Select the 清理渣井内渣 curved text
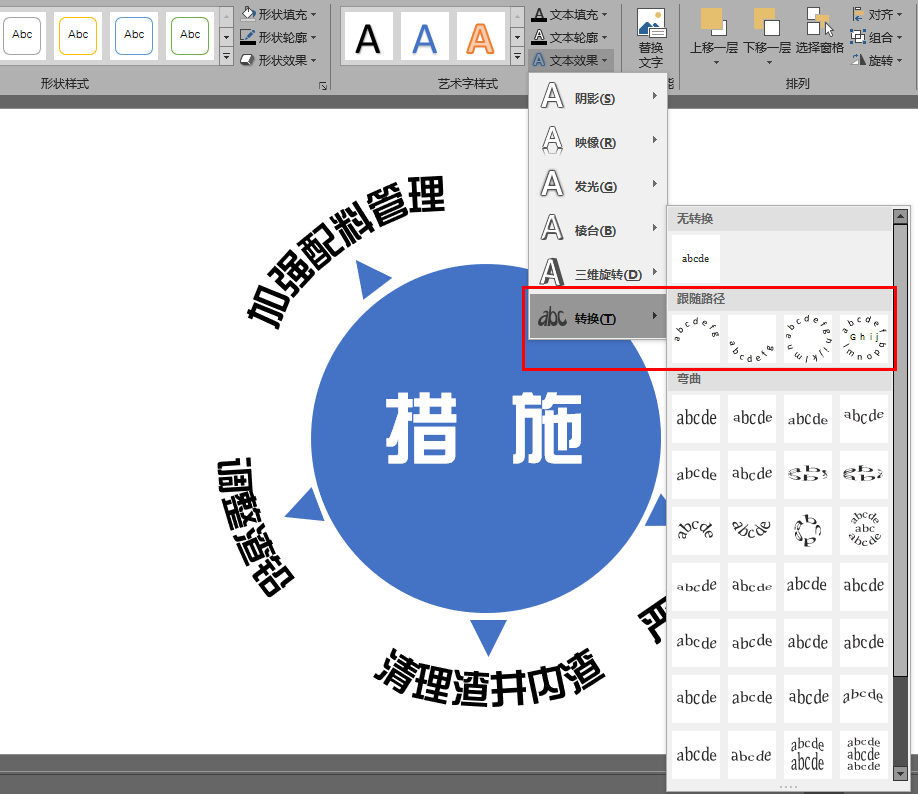The width and height of the screenshot is (918, 794). click(489, 678)
